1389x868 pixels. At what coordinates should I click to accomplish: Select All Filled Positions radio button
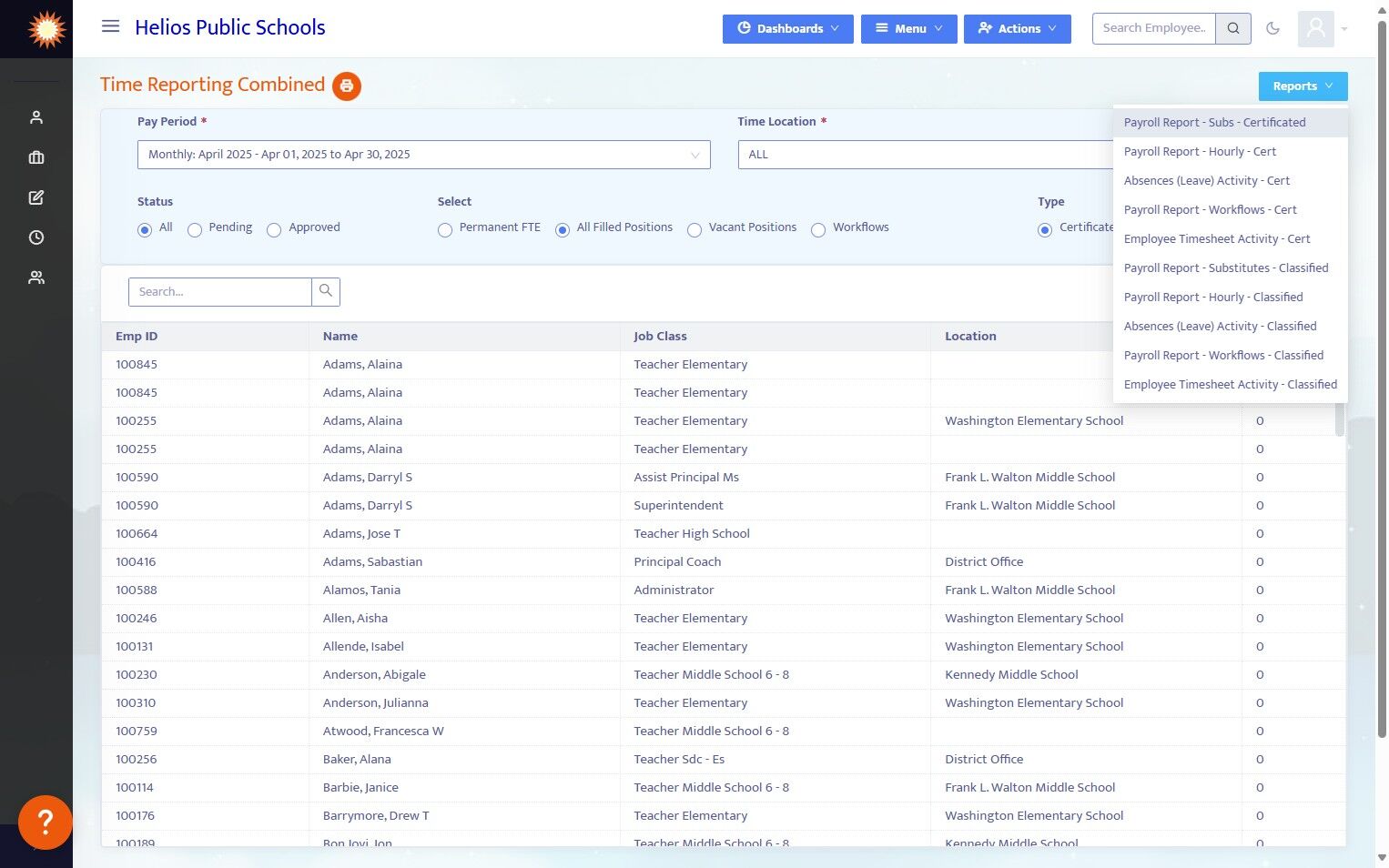(563, 230)
